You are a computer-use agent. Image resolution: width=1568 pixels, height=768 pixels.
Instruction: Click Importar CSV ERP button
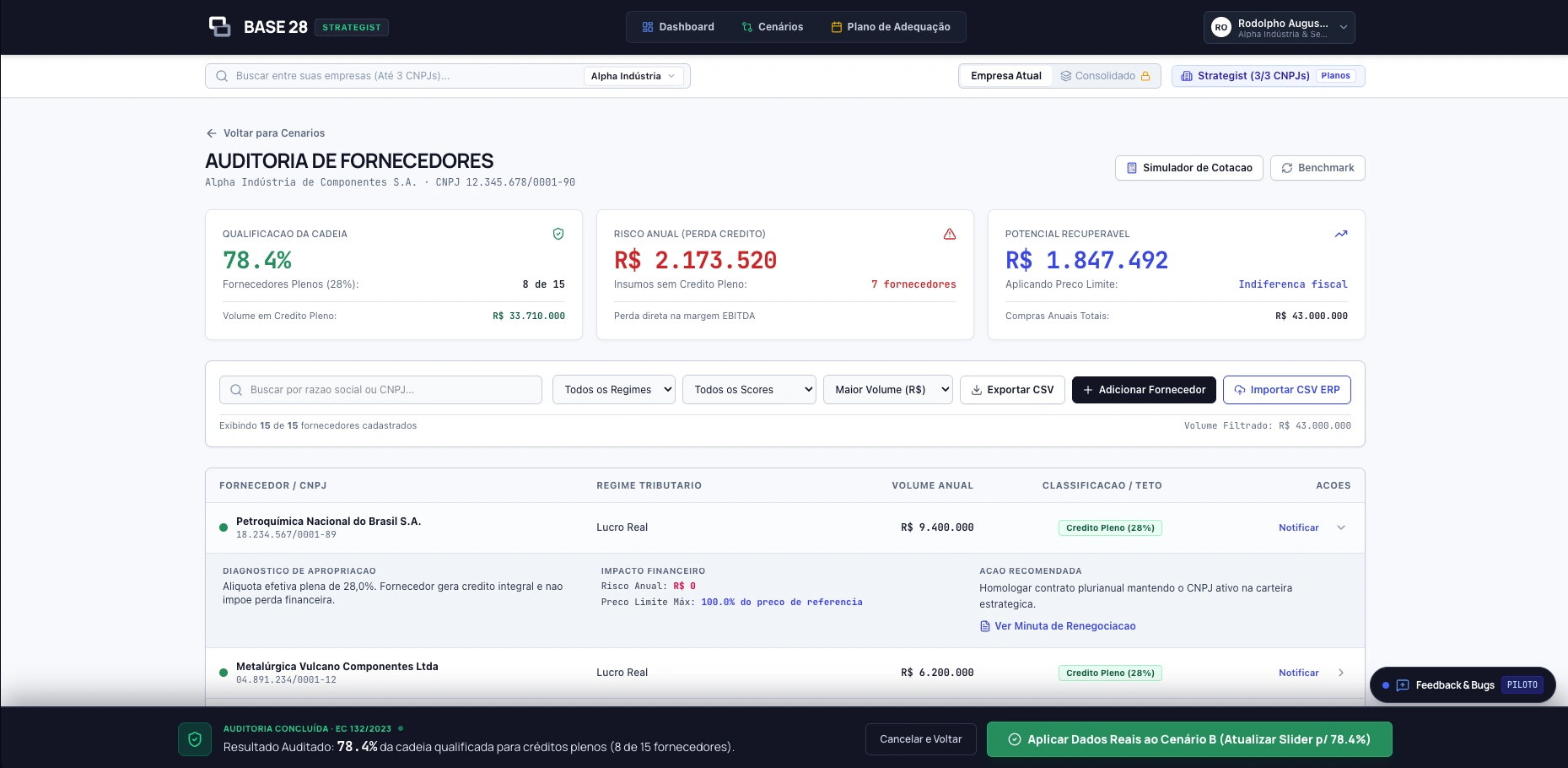(x=1287, y=390)
